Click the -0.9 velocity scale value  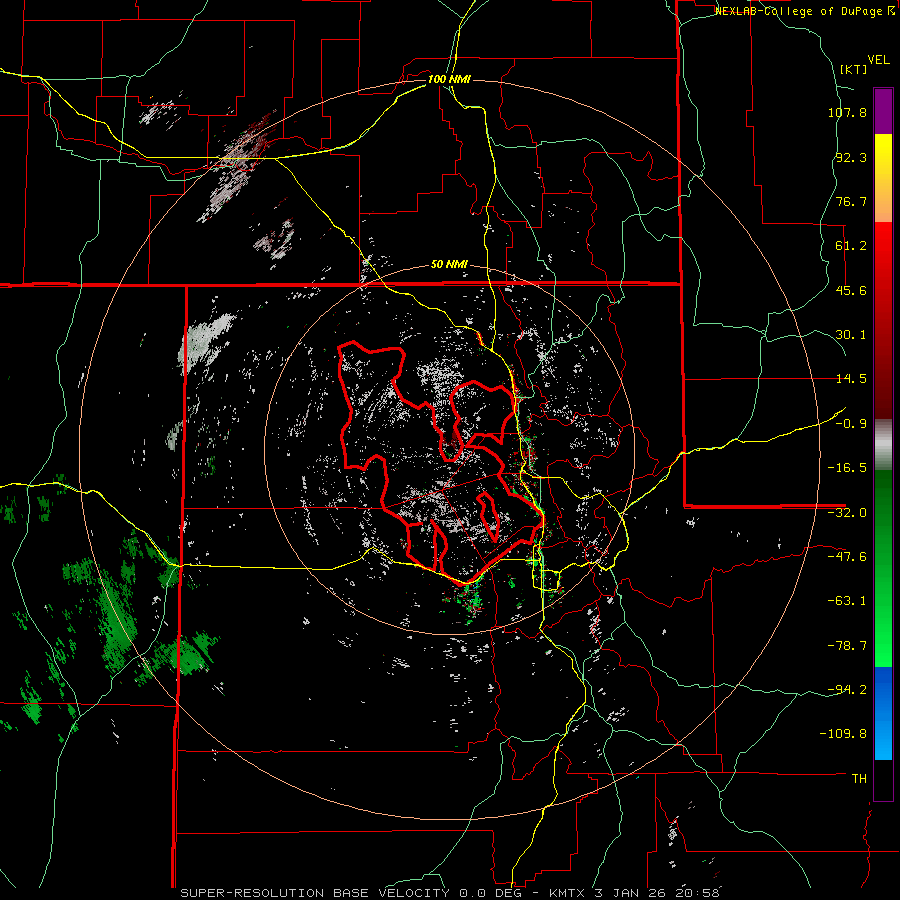coord(851,424)
